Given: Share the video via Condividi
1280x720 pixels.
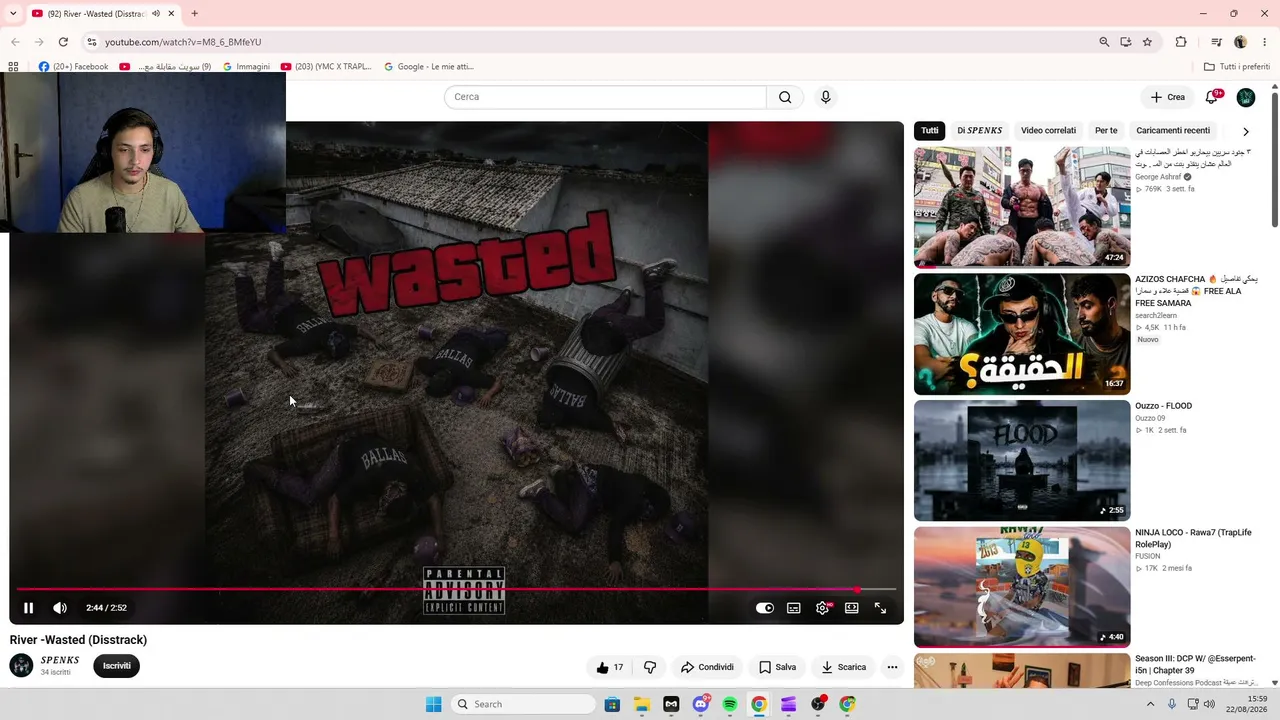Looking at the screenshot, I should tap(708, 667).
